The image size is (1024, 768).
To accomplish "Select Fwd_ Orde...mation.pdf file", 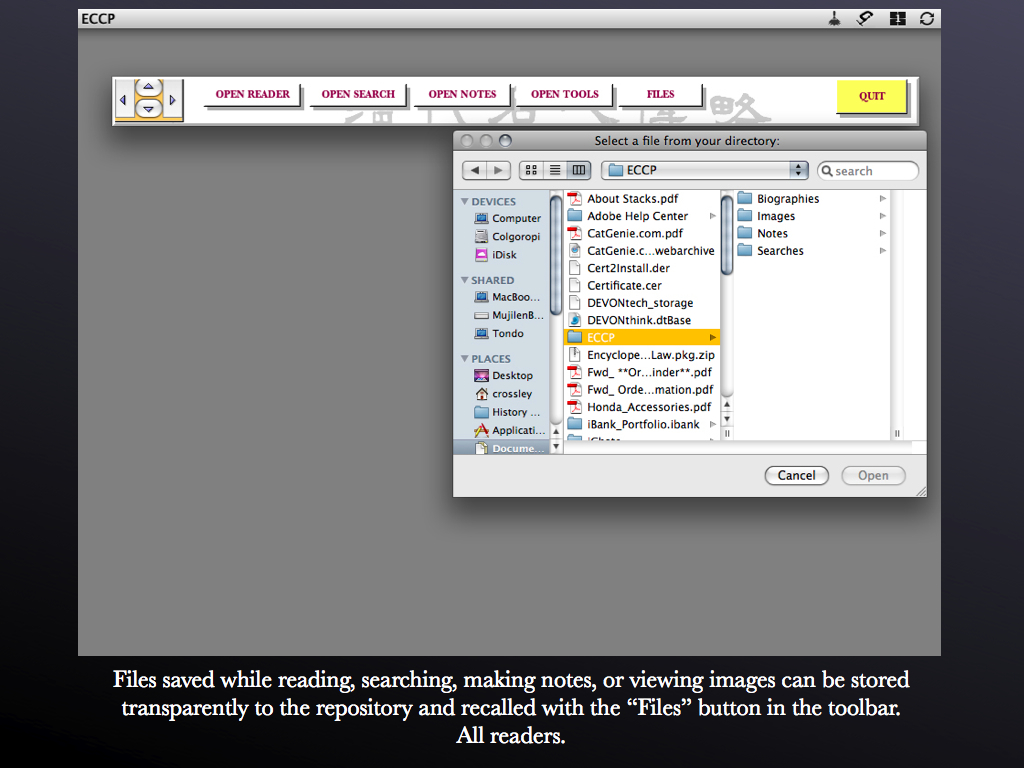I will tap(643, 390).
